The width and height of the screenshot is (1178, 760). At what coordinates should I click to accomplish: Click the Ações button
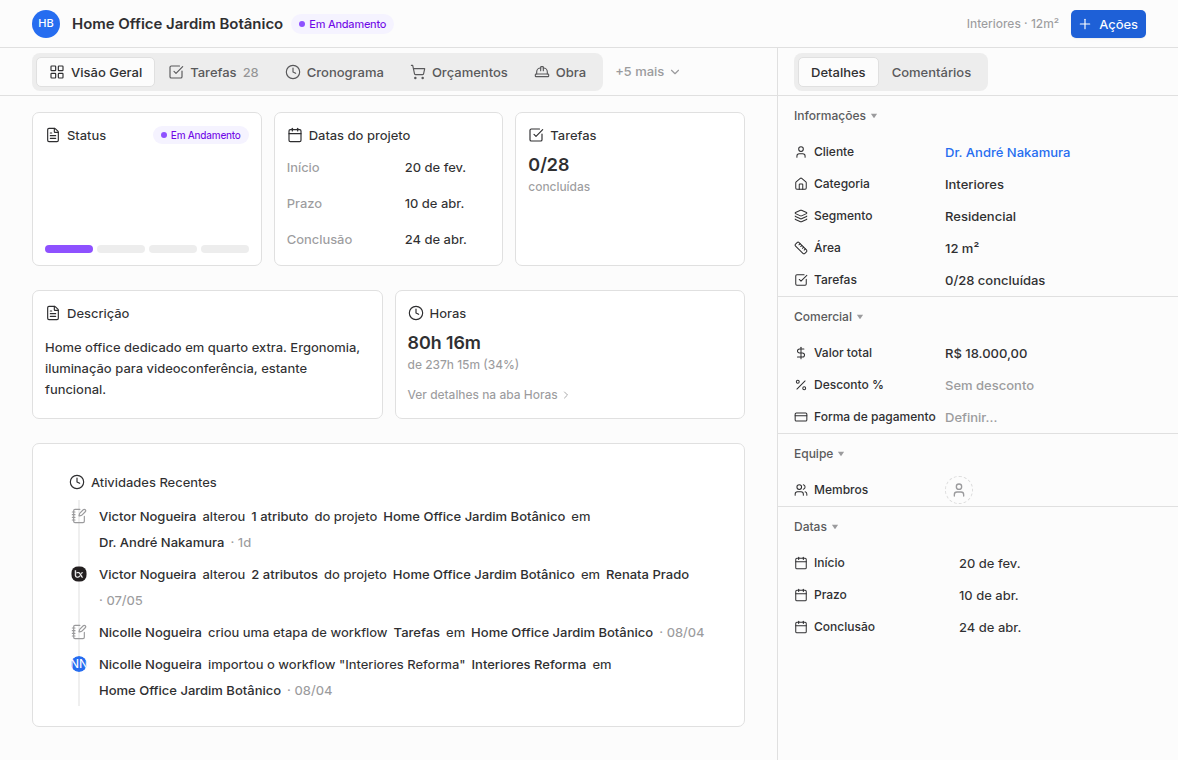pyautogui.click(x=1108, y=24)
